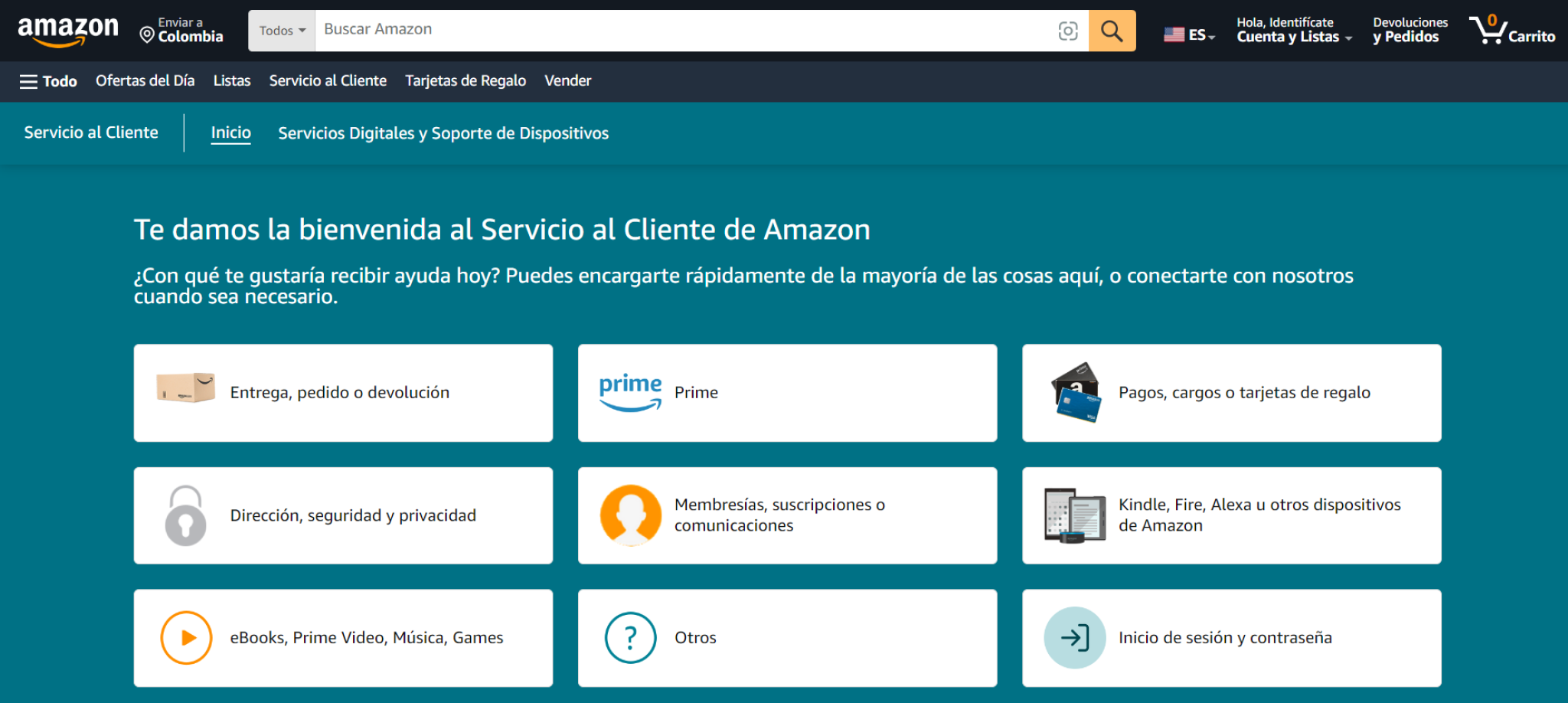
Task: Click the orange person avatar icon
Action: 631,515
